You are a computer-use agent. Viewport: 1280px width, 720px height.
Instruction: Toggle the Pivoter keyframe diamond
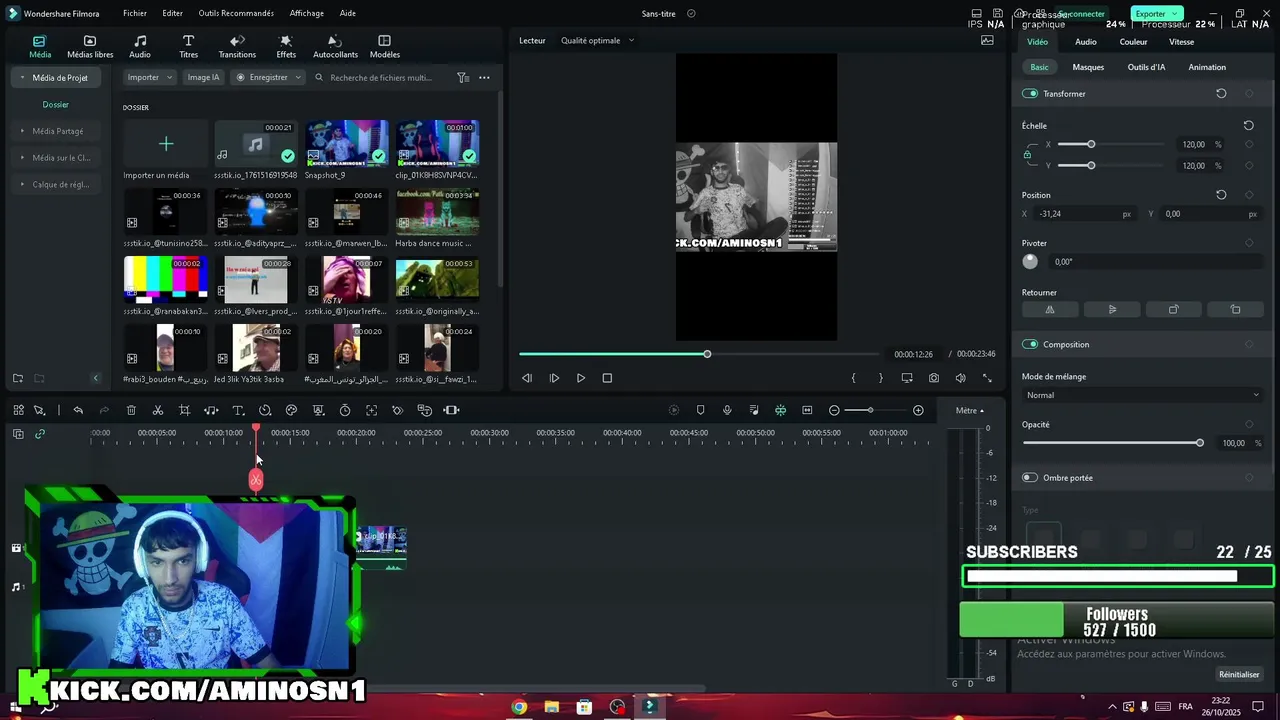click(1249, 243)
